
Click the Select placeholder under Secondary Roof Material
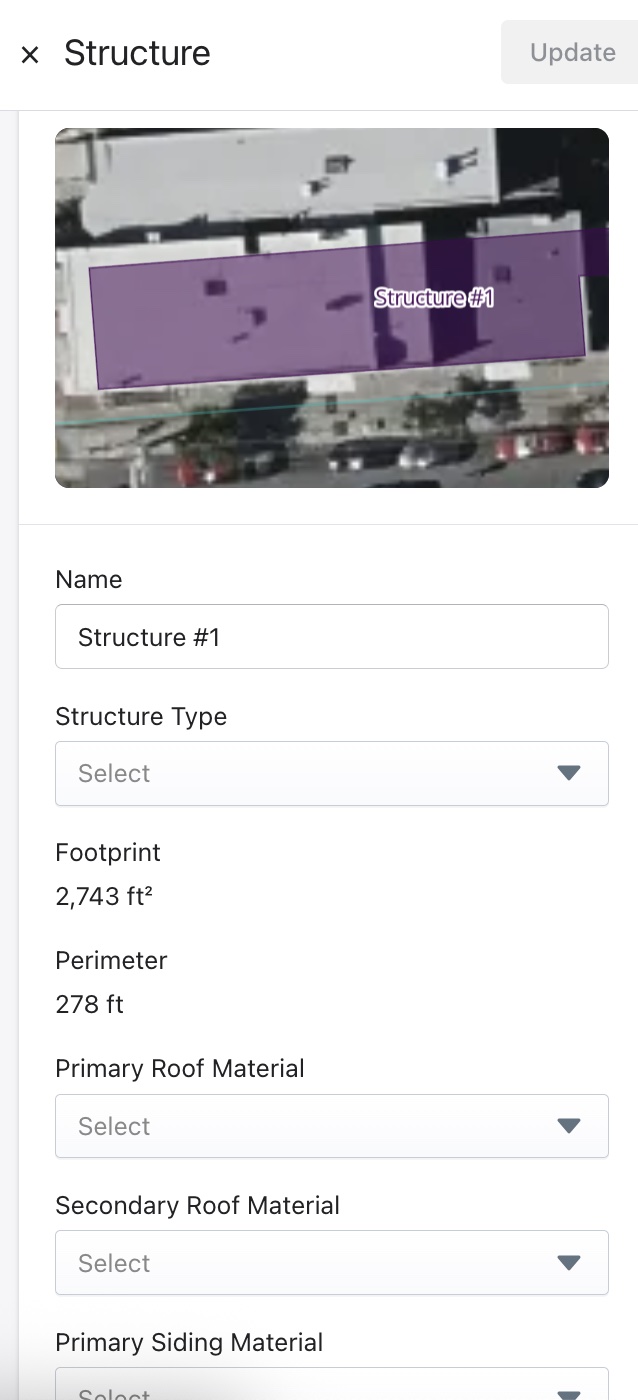[x=114, y=1263]
